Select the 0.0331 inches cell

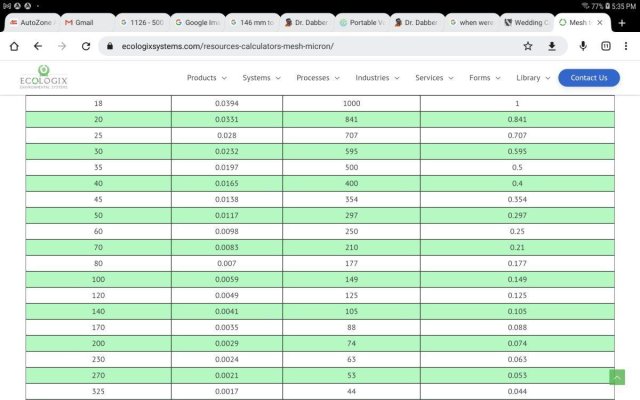click(227, 119)
